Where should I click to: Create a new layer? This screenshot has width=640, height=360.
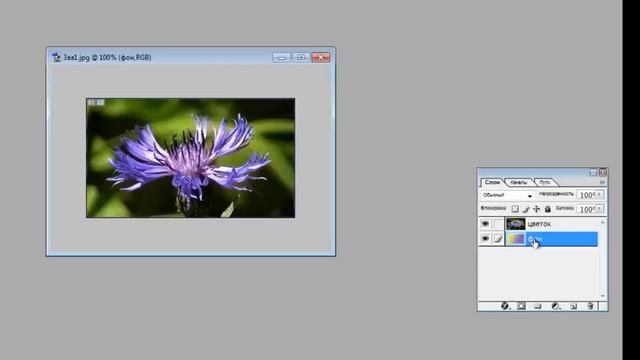click(x=573, y=306)
